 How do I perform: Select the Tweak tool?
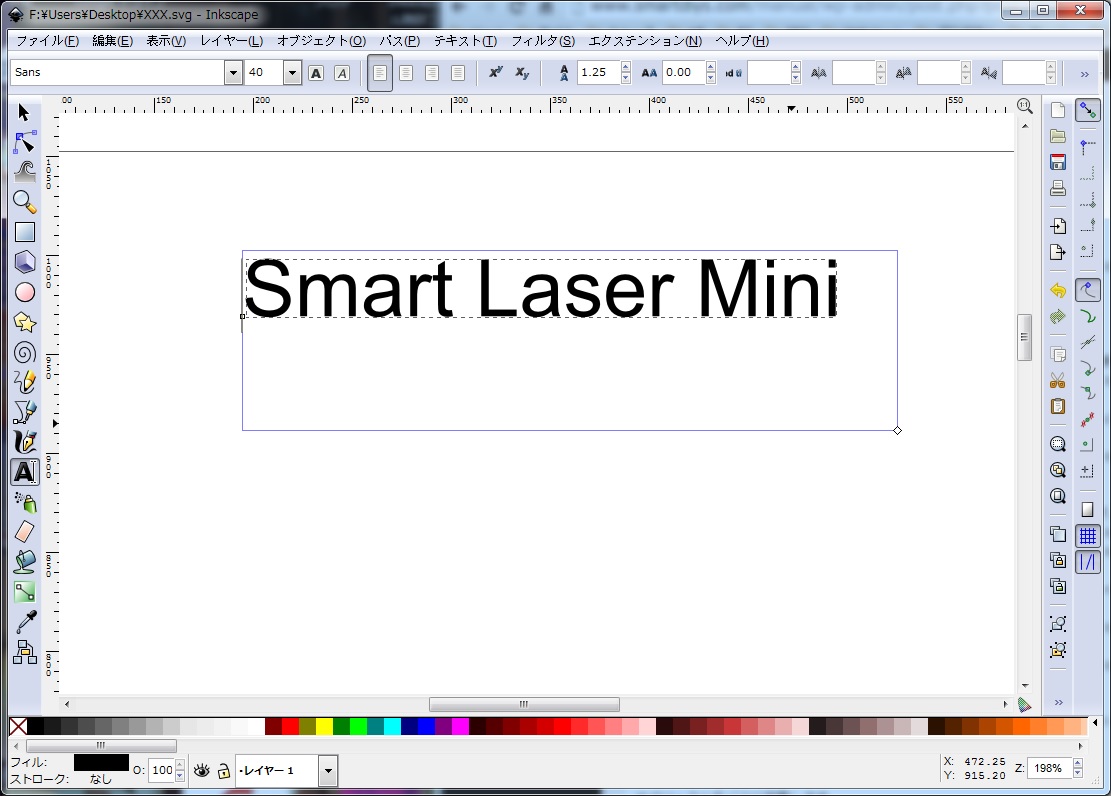pos(24,172)
